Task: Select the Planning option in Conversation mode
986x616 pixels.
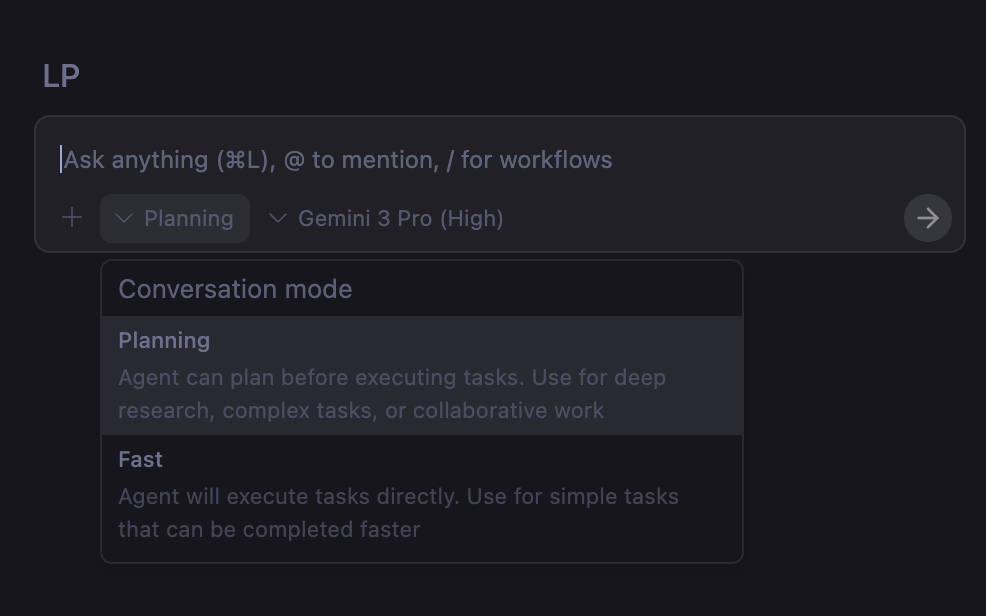Action: [421, 375]
